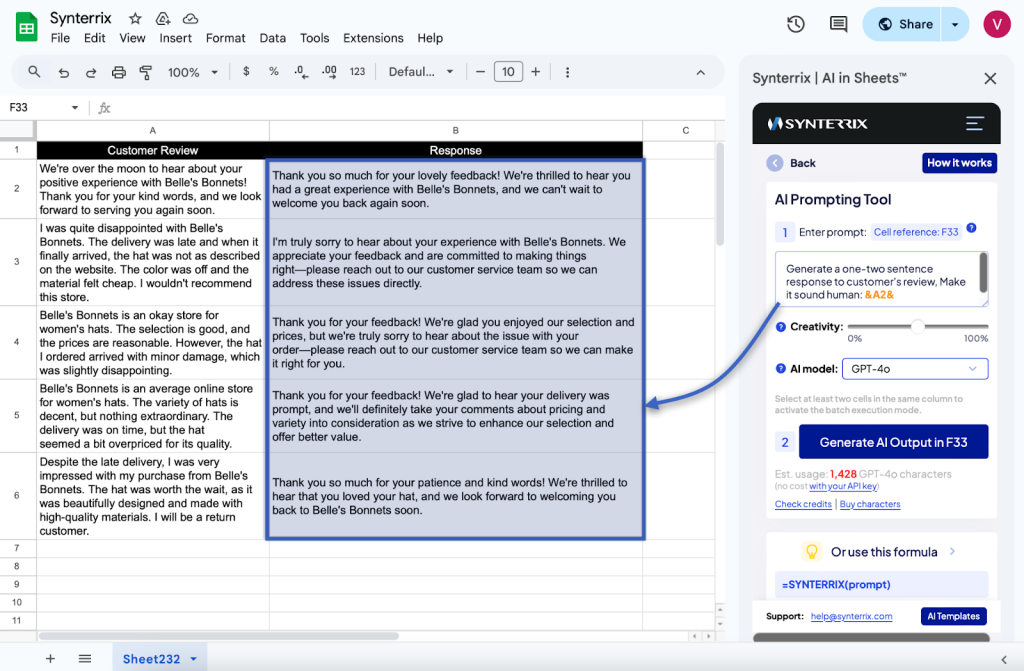Screen dimensions: 1024x671
Task: Format as percent
Action: (274, 72)
